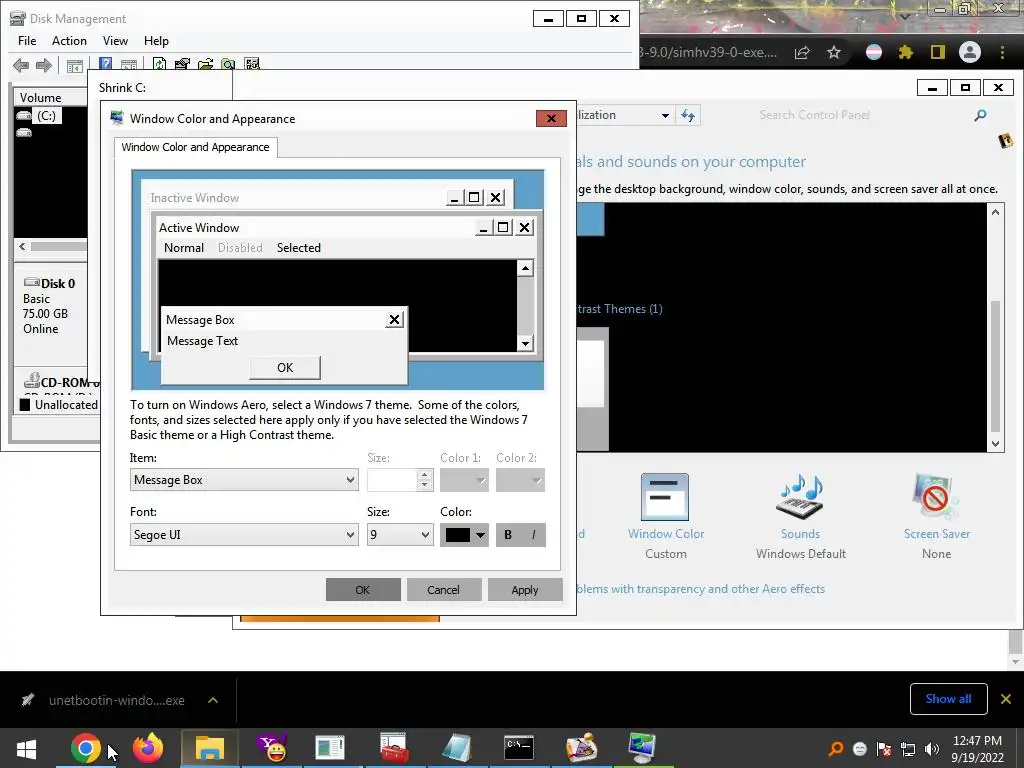Screen dimensions: 1024x768
Task: Click the refresh arrows beside the address bar
Action: (x=688, y=116)
